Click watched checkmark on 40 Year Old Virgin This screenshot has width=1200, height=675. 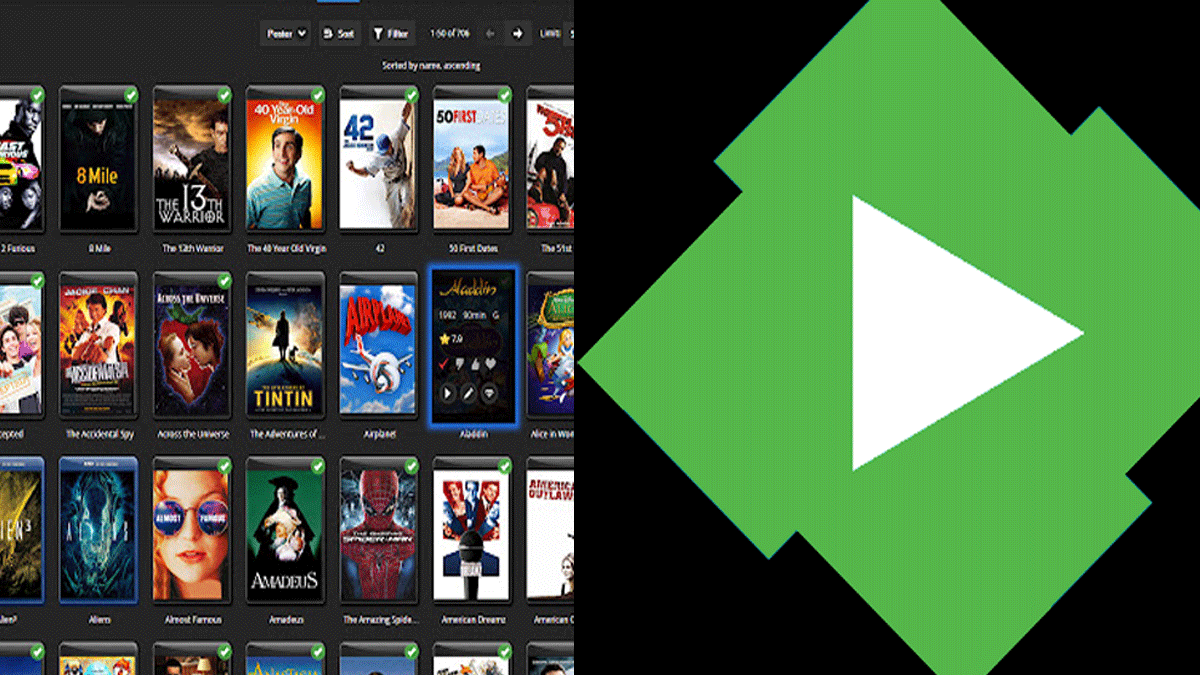tap(317, 95)
